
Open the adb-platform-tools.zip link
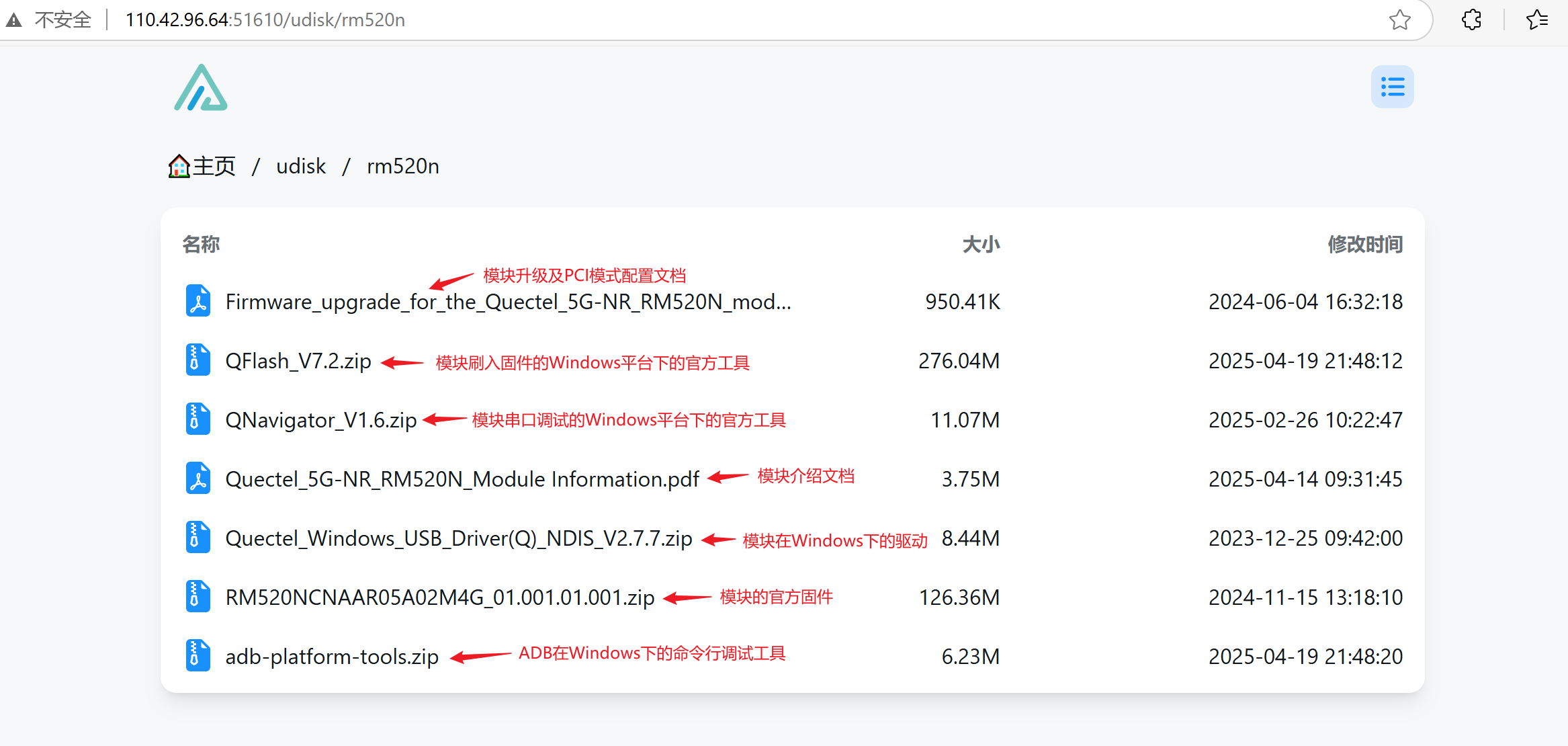tap(331, 655)
